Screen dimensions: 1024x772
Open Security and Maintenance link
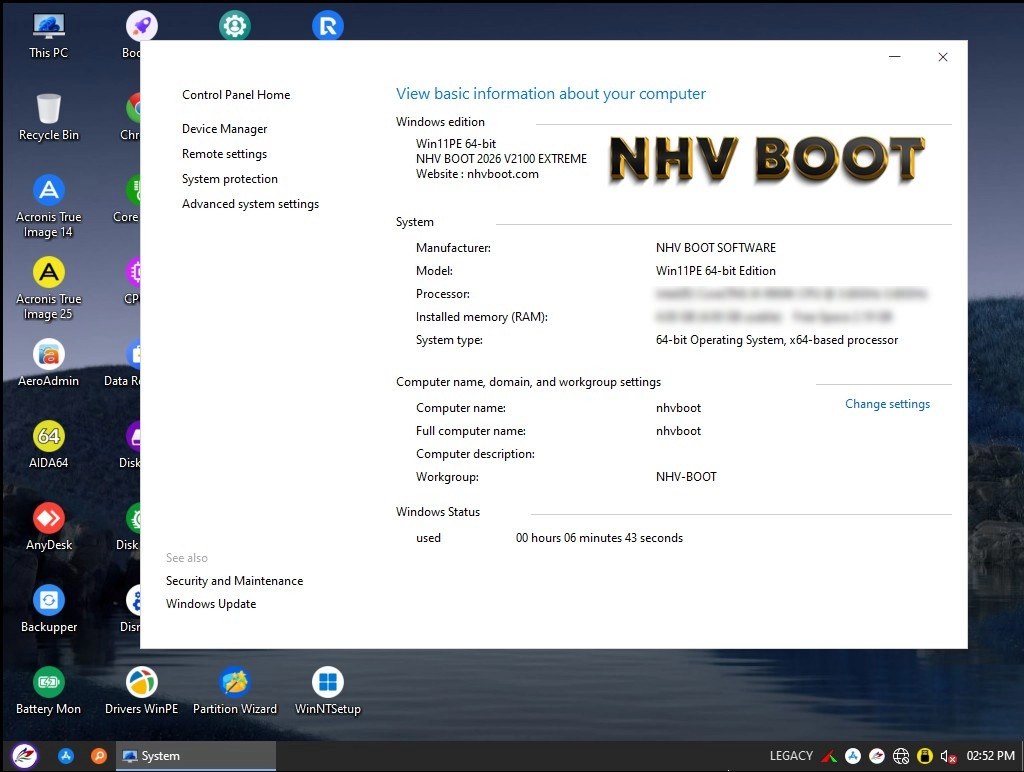click(234, 581)
